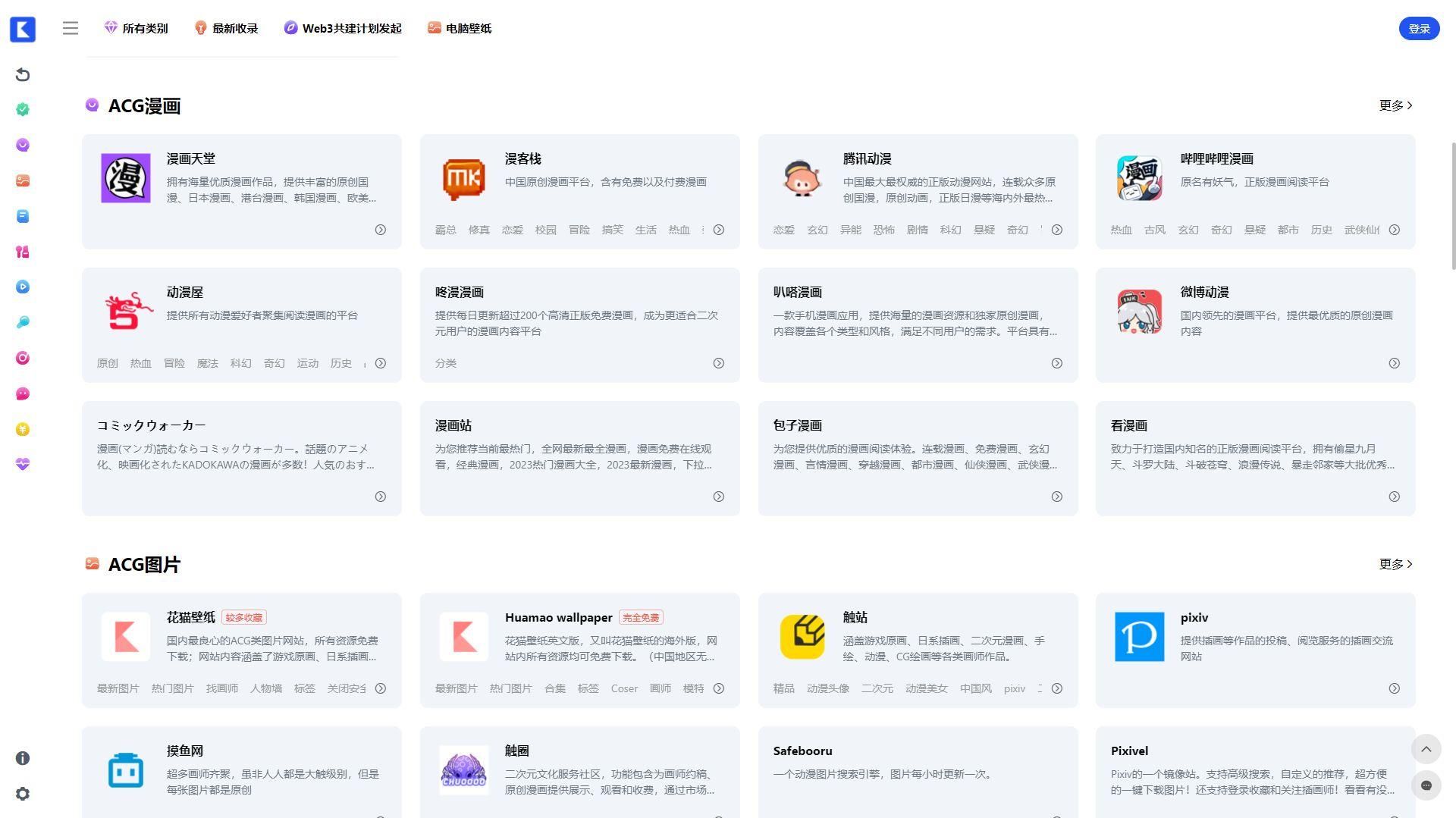Click the 漫客栈 MK logo
Viewport: 1456px width, 818px height.
tap(464, 178)
